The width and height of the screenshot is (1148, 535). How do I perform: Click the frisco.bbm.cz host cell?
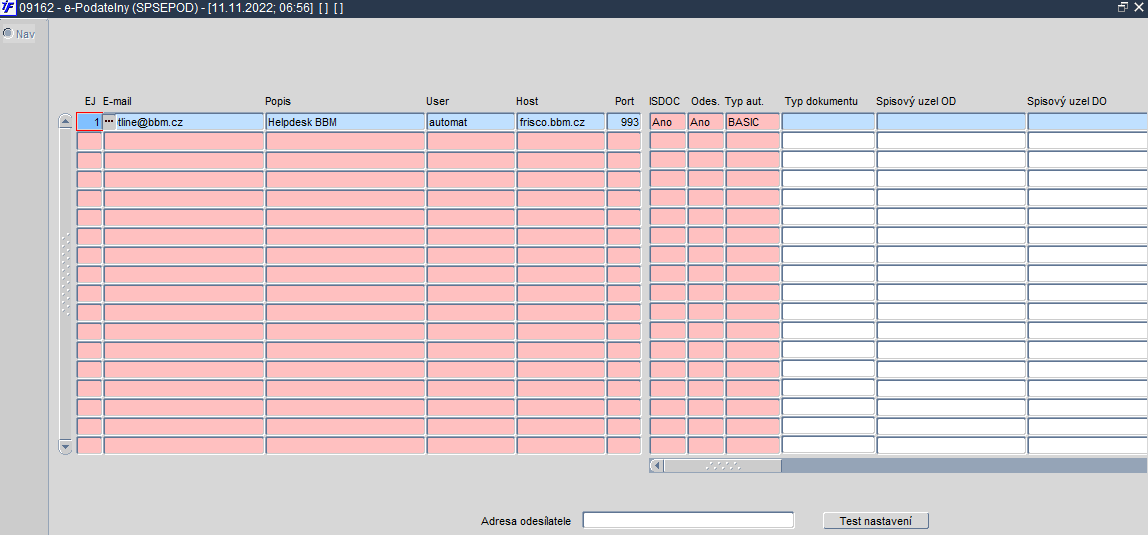pos(561,122)
